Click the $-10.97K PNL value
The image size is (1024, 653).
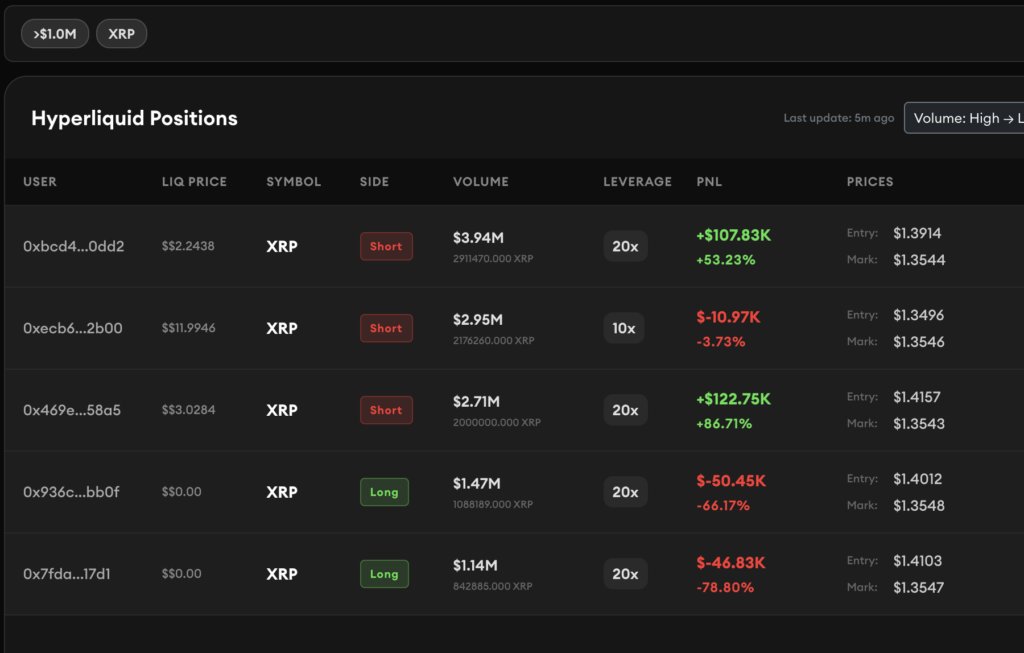pos(728,317)
